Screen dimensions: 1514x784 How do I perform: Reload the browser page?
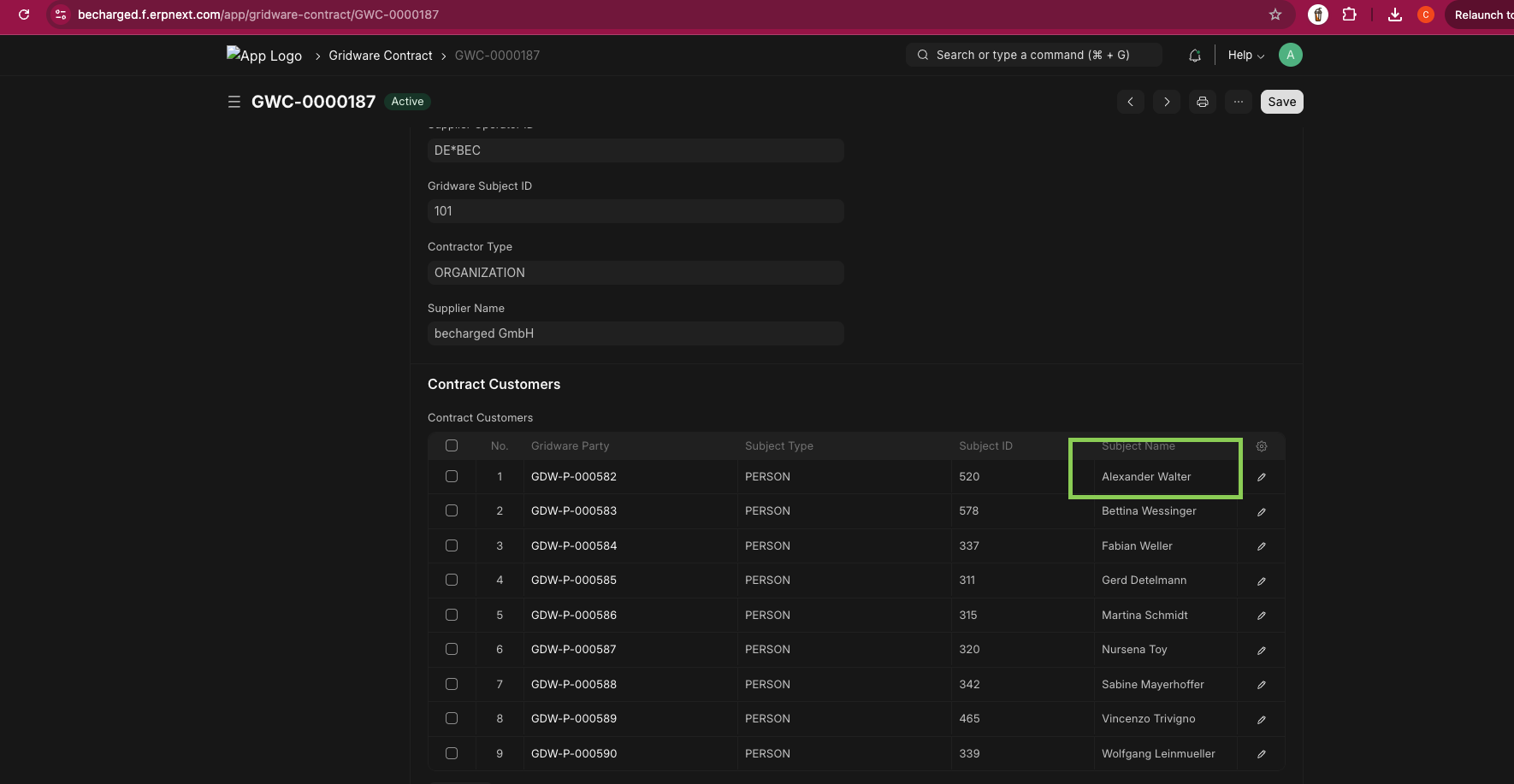pyautogui.click(x=24, y=15)
